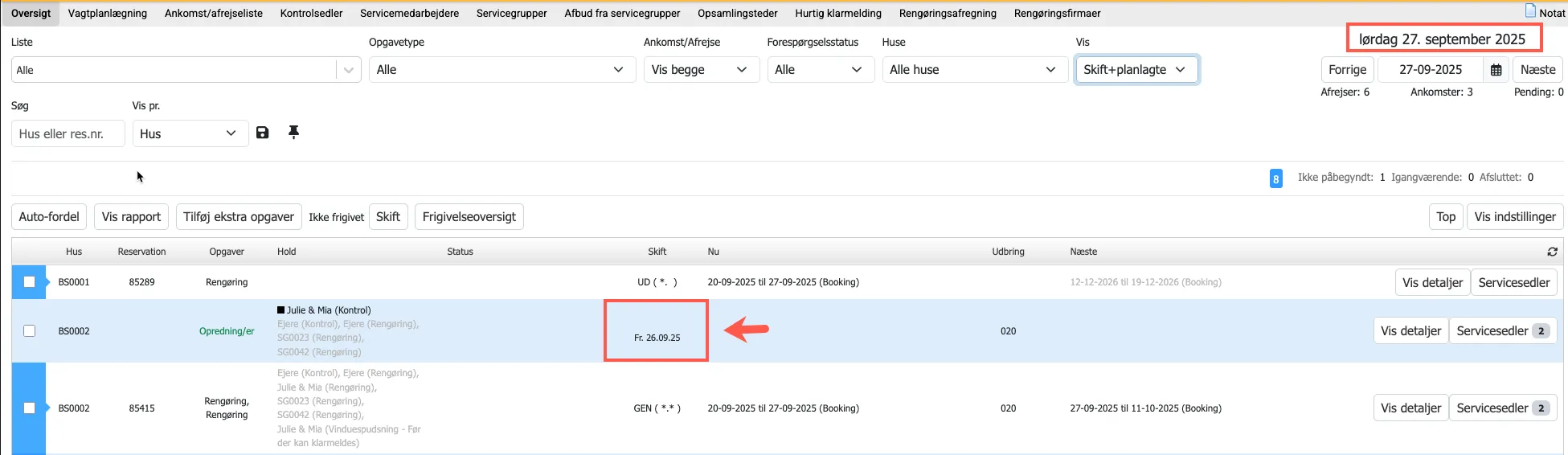This screenshot has width=1568, height=455.
Task: Open Servicesedler for reservation 85289
Action: (x=1513, y=282)
